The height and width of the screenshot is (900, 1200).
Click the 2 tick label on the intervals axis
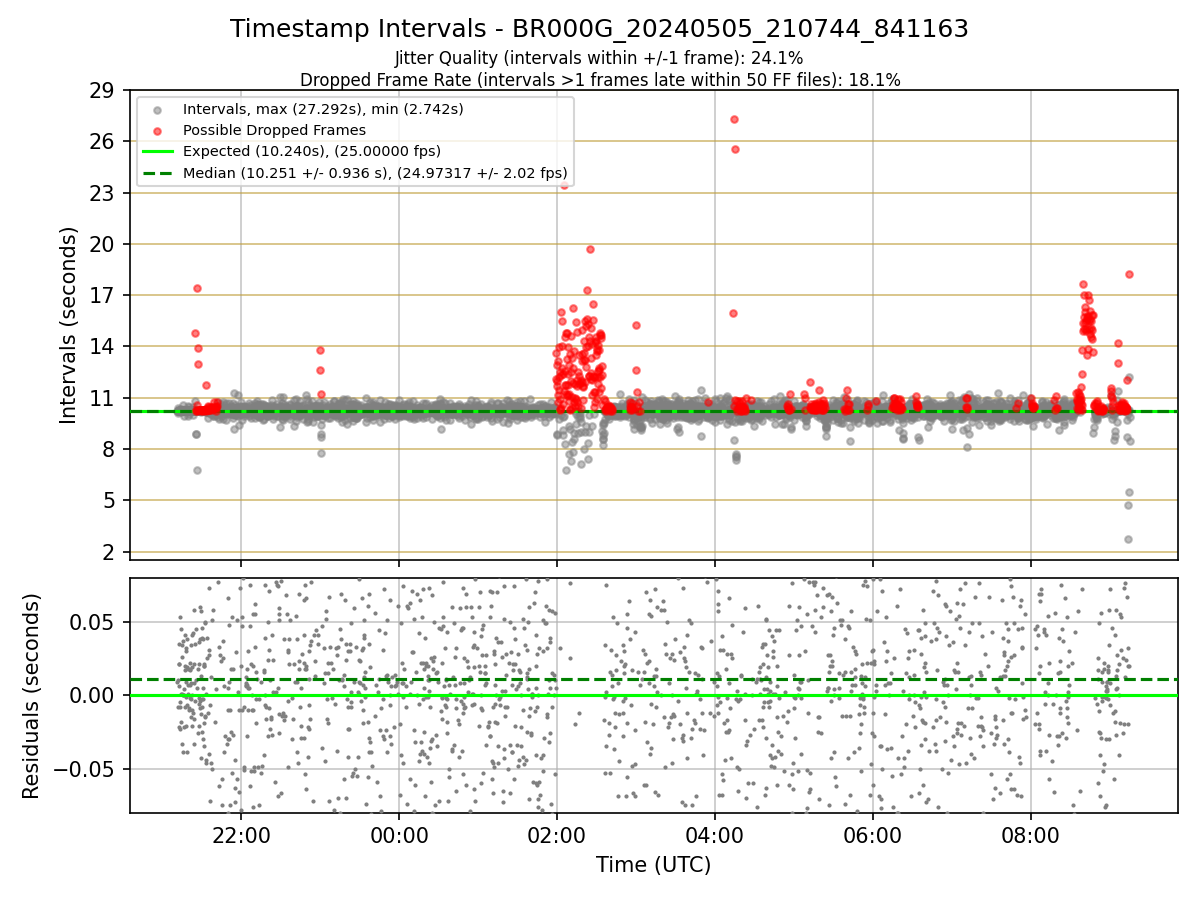[109, 552]
